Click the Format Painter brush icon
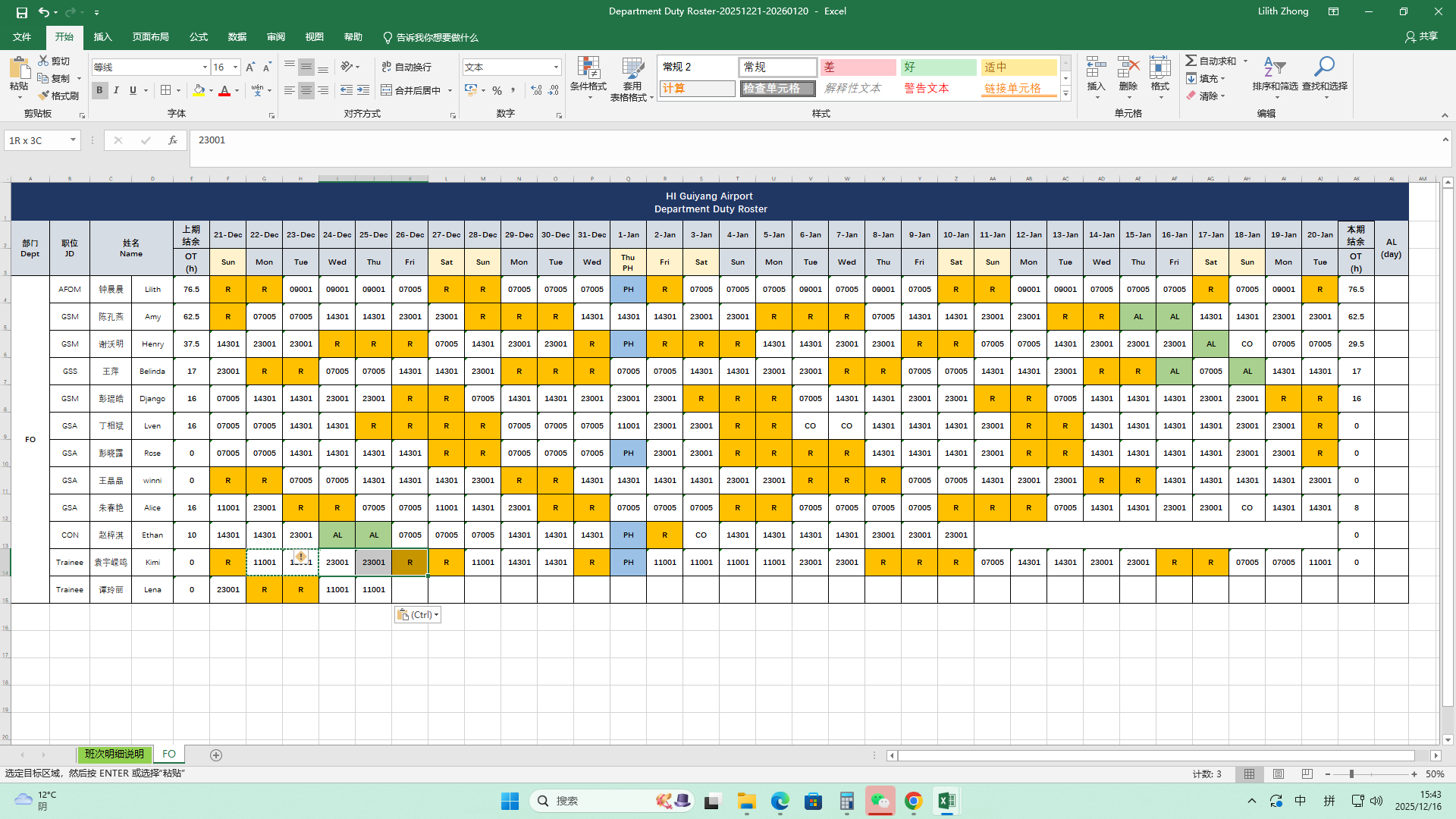 pos(44,96)
